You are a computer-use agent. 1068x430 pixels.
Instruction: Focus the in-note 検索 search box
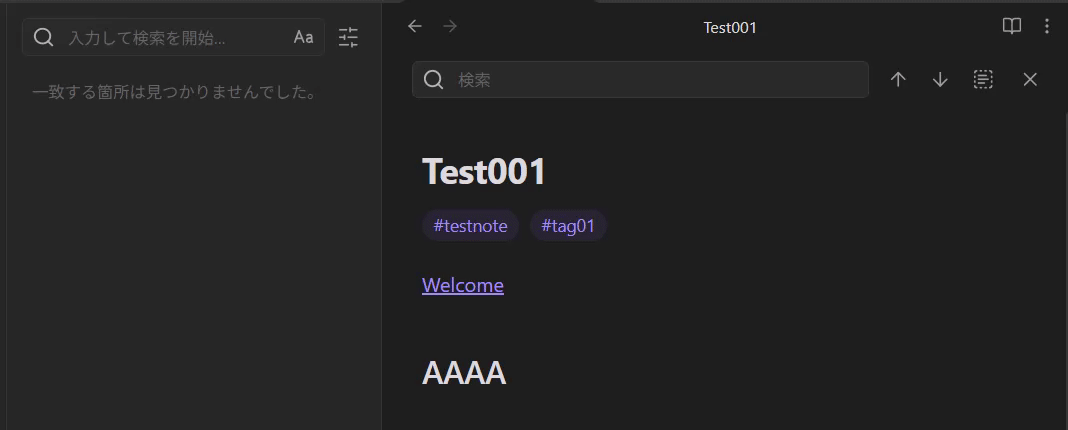point(640,80)
